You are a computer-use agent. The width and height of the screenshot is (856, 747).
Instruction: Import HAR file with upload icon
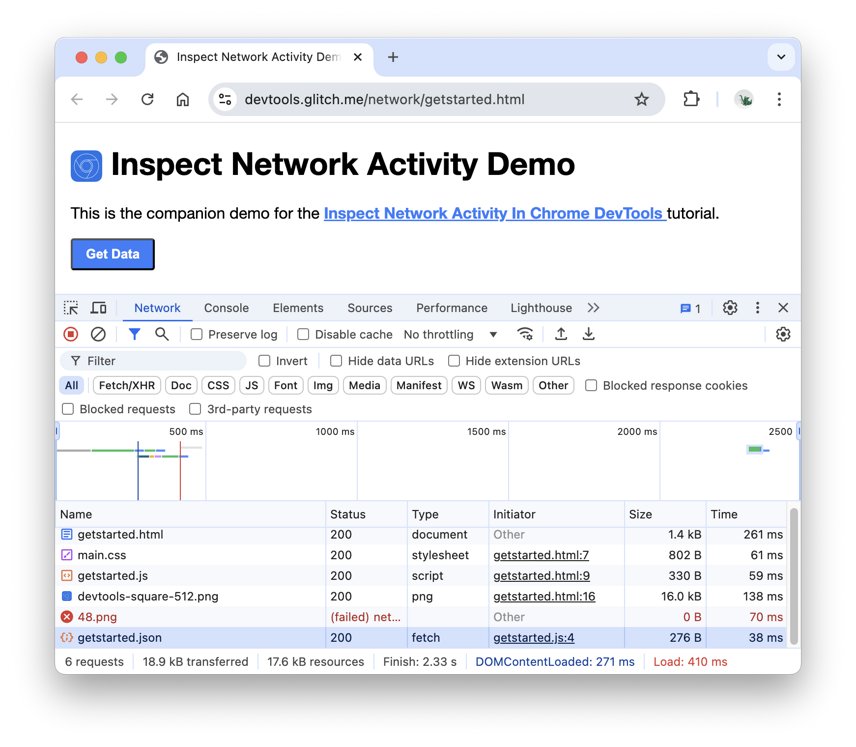(x=561, y=334)
